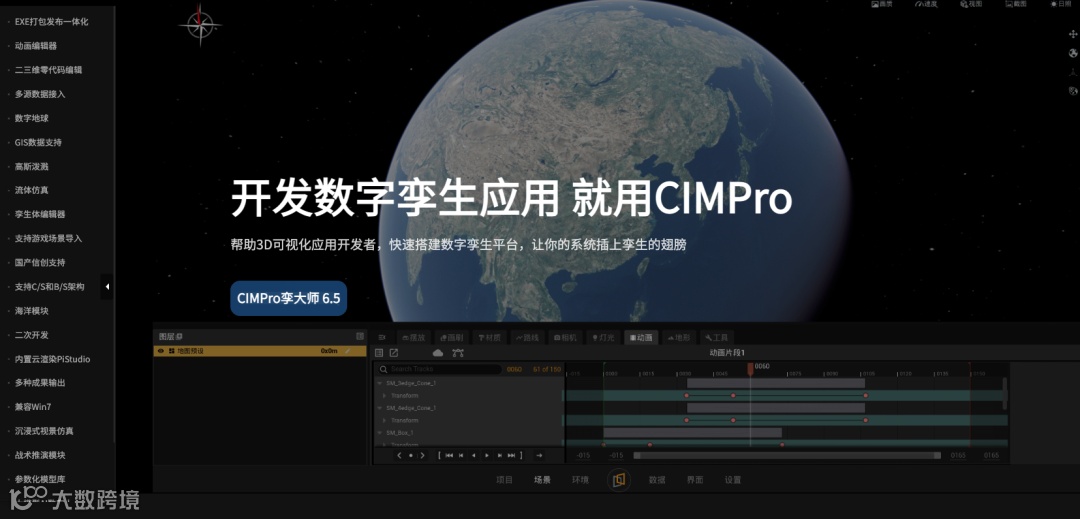1080x519 pixels.
Task: Open the 日照 sunlight setting at top
Action: click(x=1061, y=4)
